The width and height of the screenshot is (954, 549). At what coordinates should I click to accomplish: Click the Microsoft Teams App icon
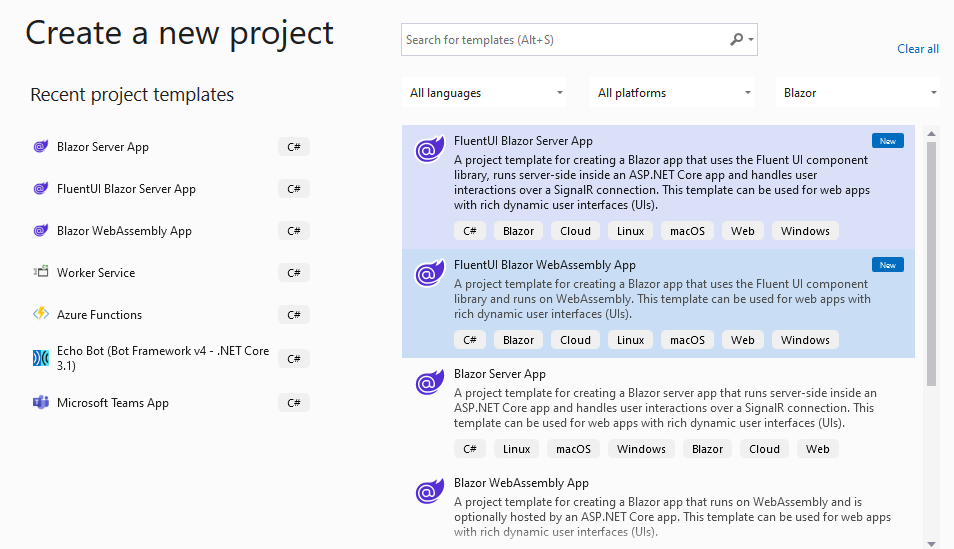[x=41, y=402]
